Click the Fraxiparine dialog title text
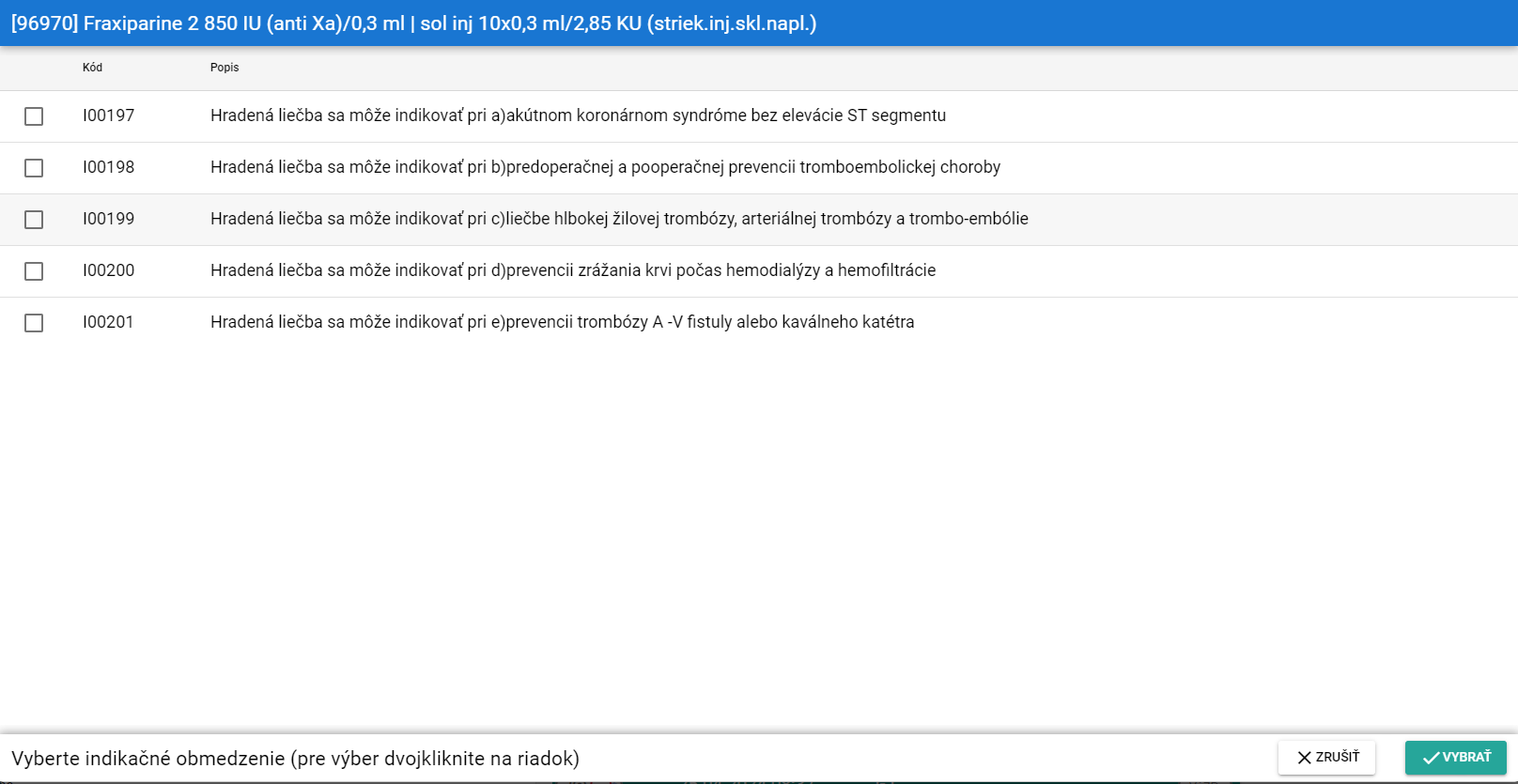The height and width of the screenshot is (784, 1518). [414, 23]
